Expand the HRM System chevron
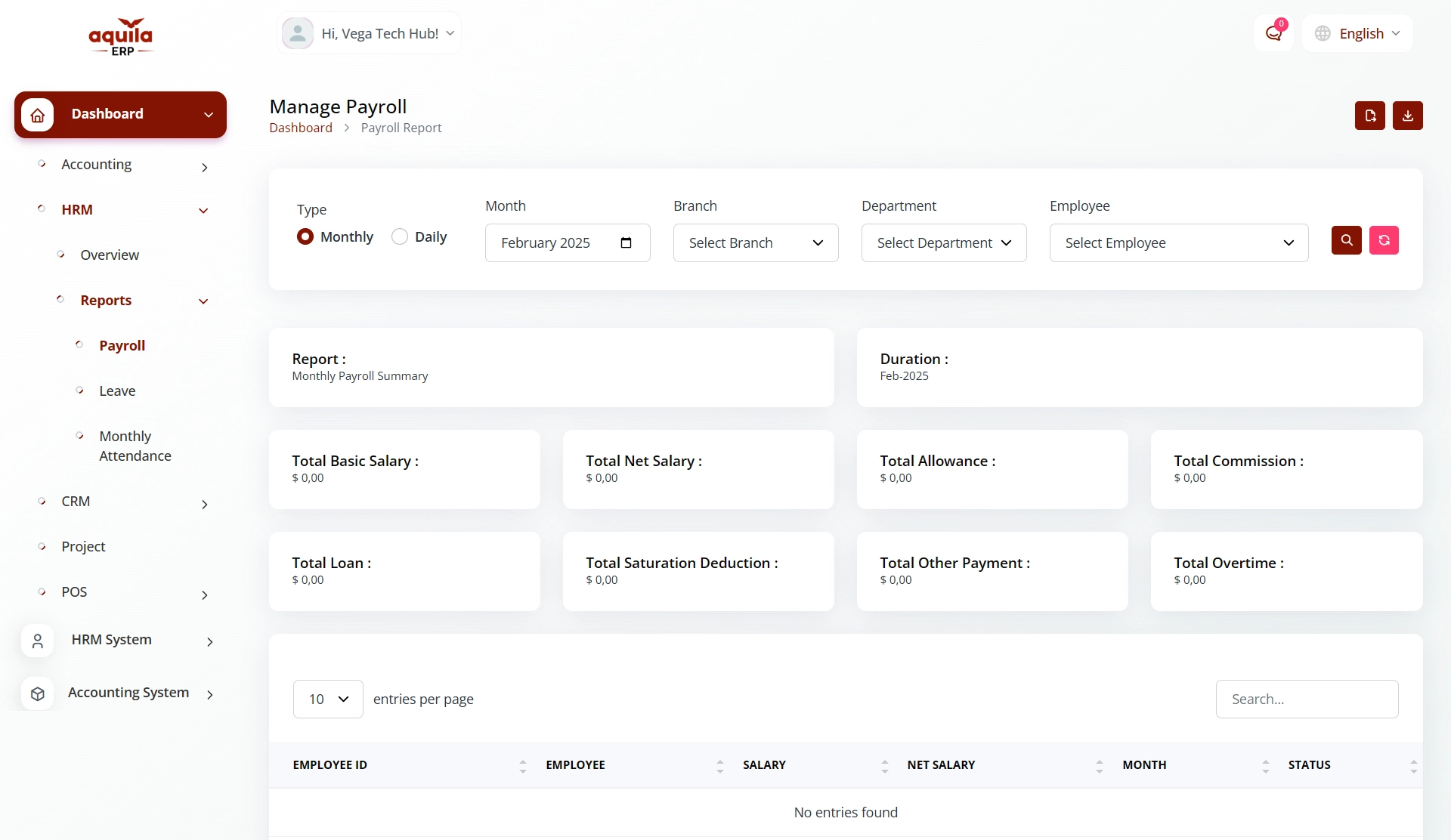Image resolution: width=1451 pixels, height=840 pixels. click(210, 641)
